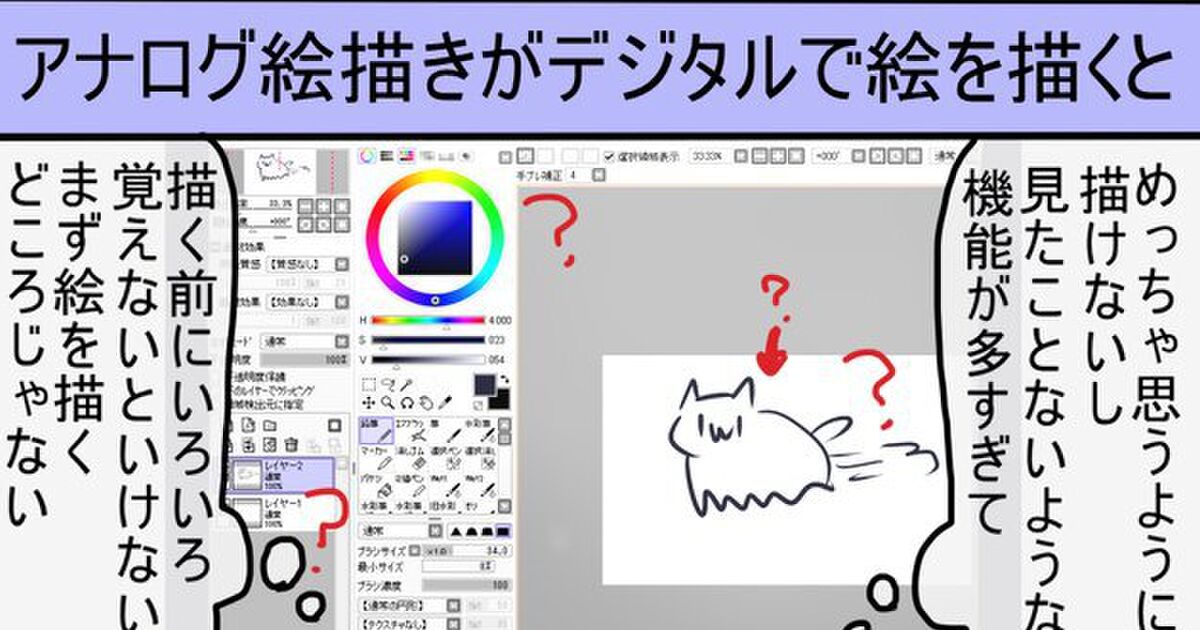This screenshot has height=630, width=1200.
Task: Adjust the saturation (S) slider
Action: coord(427,340)
